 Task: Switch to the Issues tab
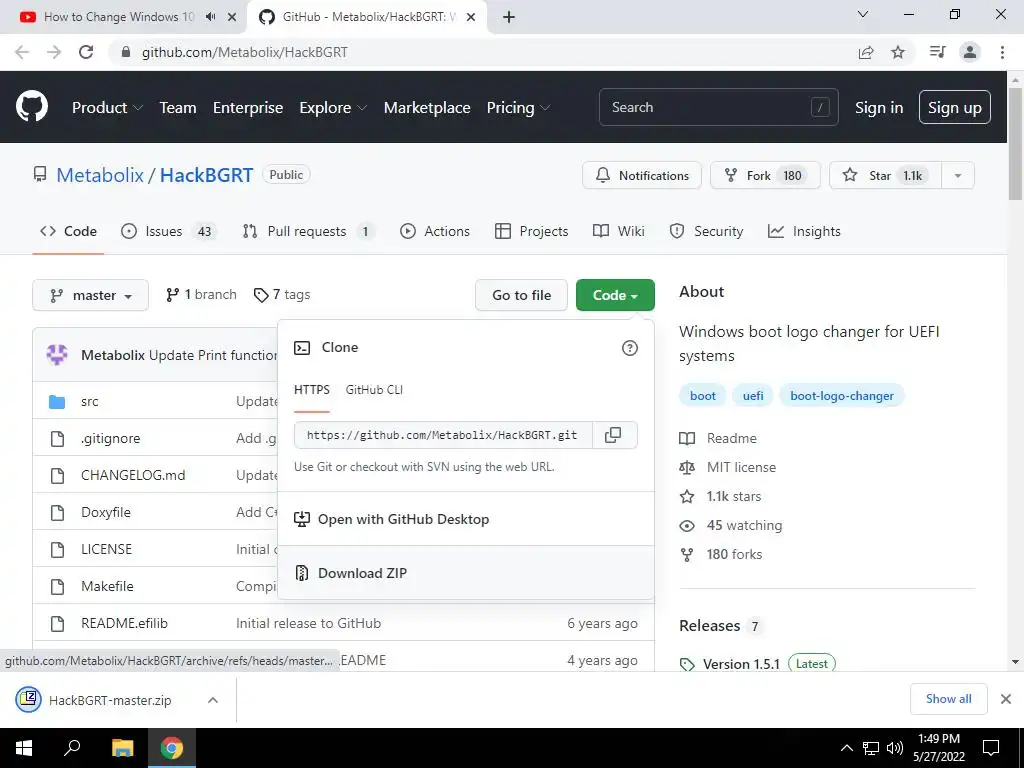(x=166, y=231)
